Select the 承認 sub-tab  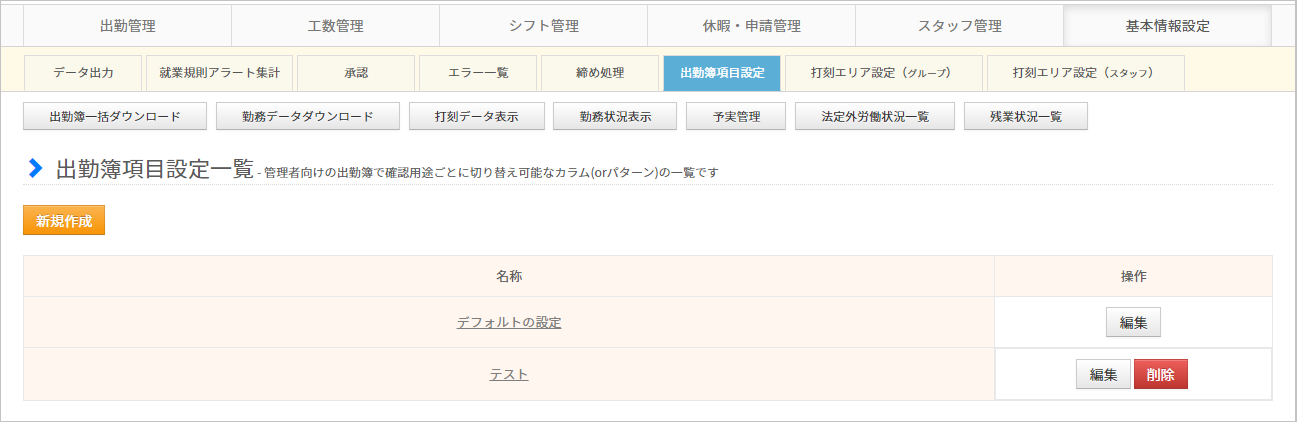coord(356,73)
